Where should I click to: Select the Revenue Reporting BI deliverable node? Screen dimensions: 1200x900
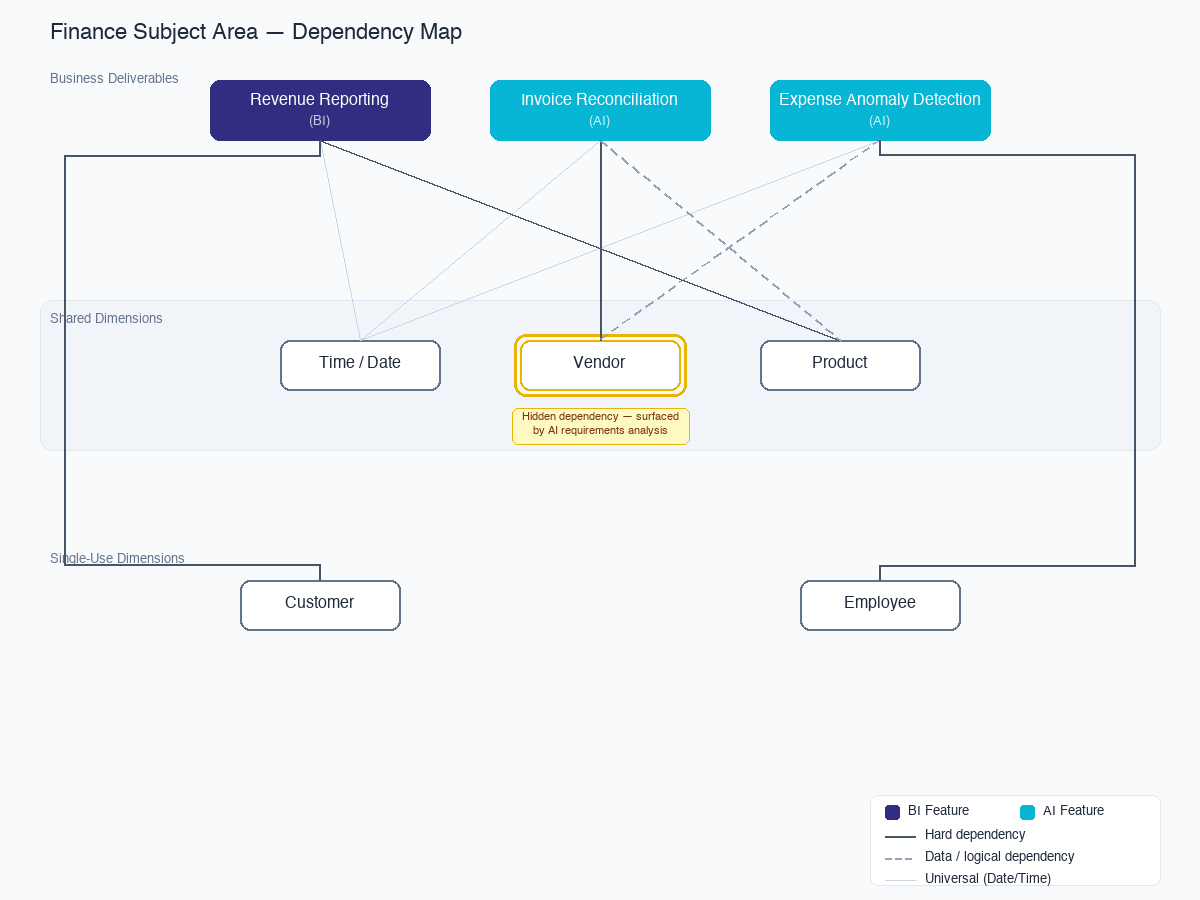click(320, 110)
